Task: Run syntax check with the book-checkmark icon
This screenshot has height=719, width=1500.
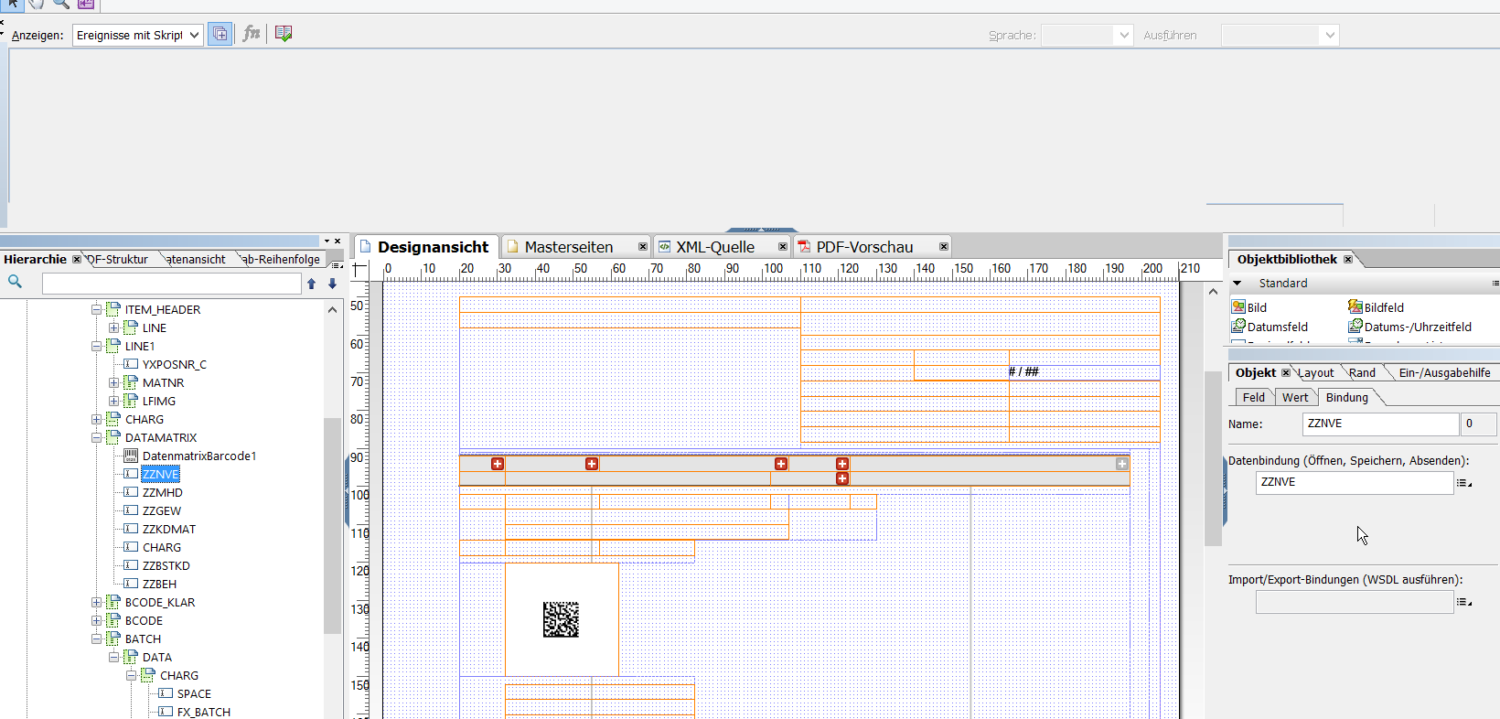Action: tap(283, 33)
